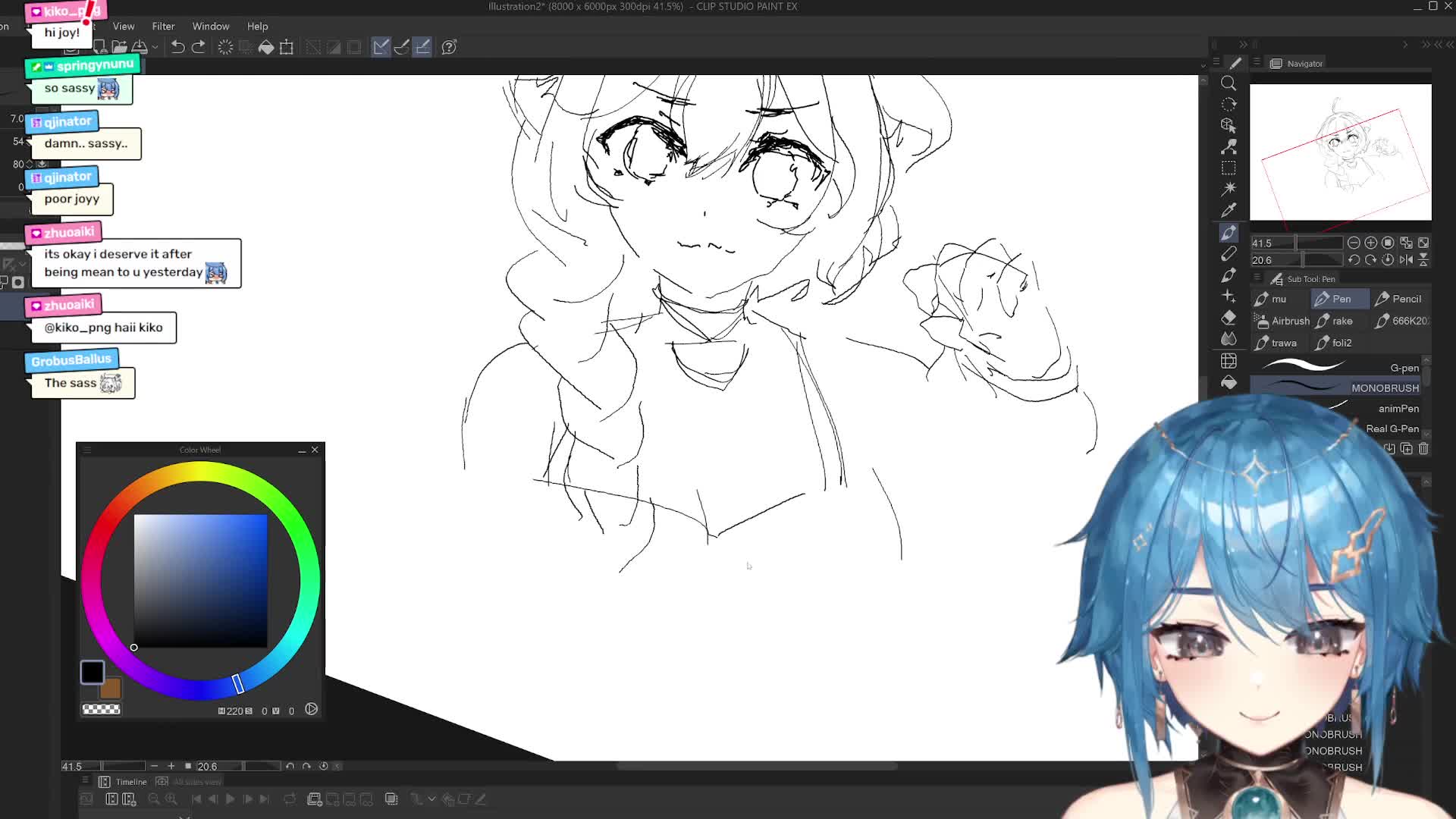Screen dimensions: 1456x819
Task: Pick the brown sub color swatch
Action: pyautogui.click(x=111, y=689)
